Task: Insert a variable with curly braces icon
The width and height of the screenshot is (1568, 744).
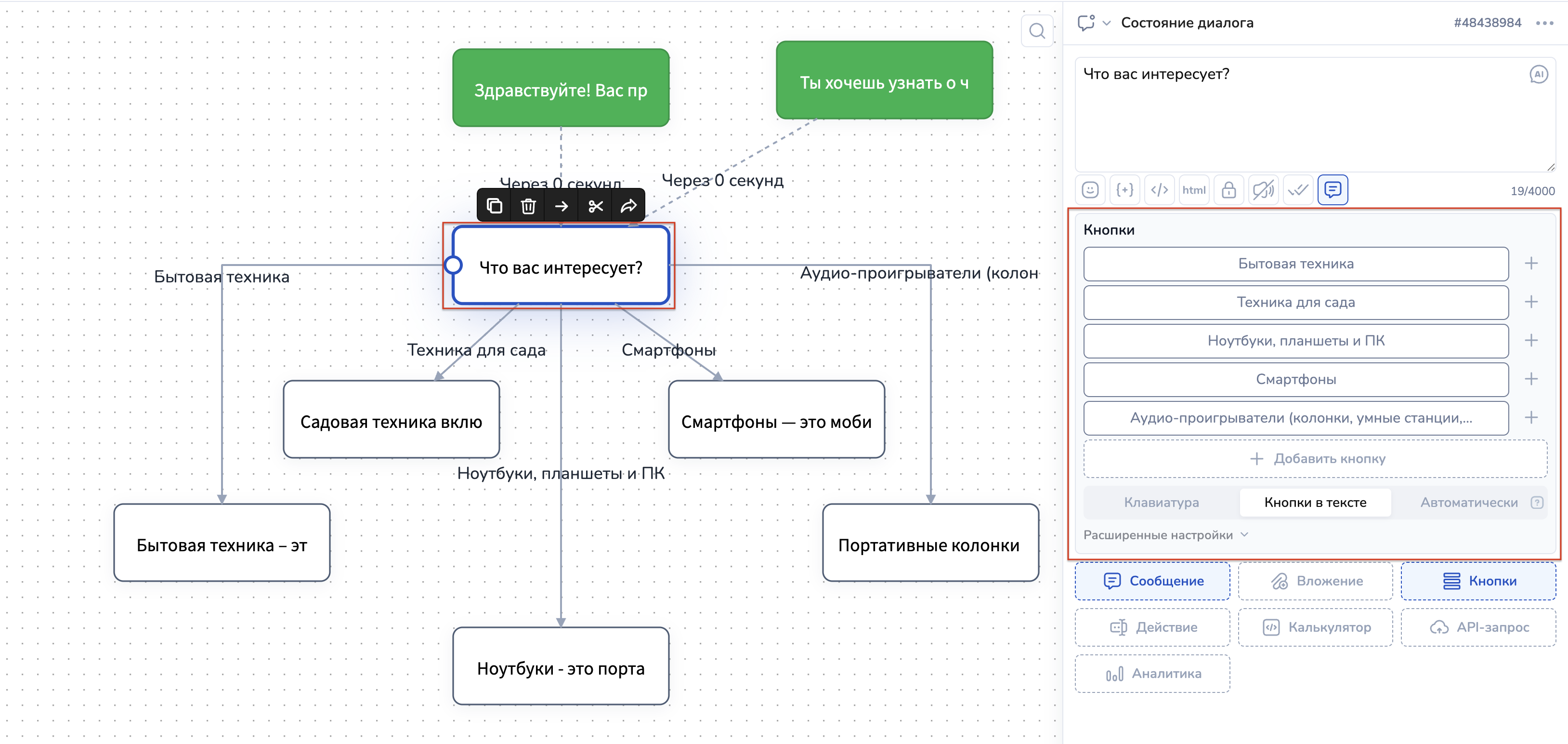Action: point(1124,190)
